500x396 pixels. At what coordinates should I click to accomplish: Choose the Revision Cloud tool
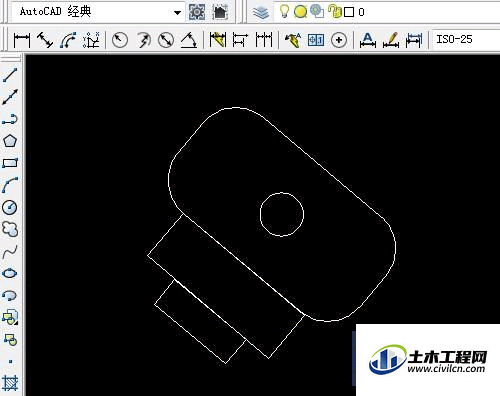tap(10, 229)
